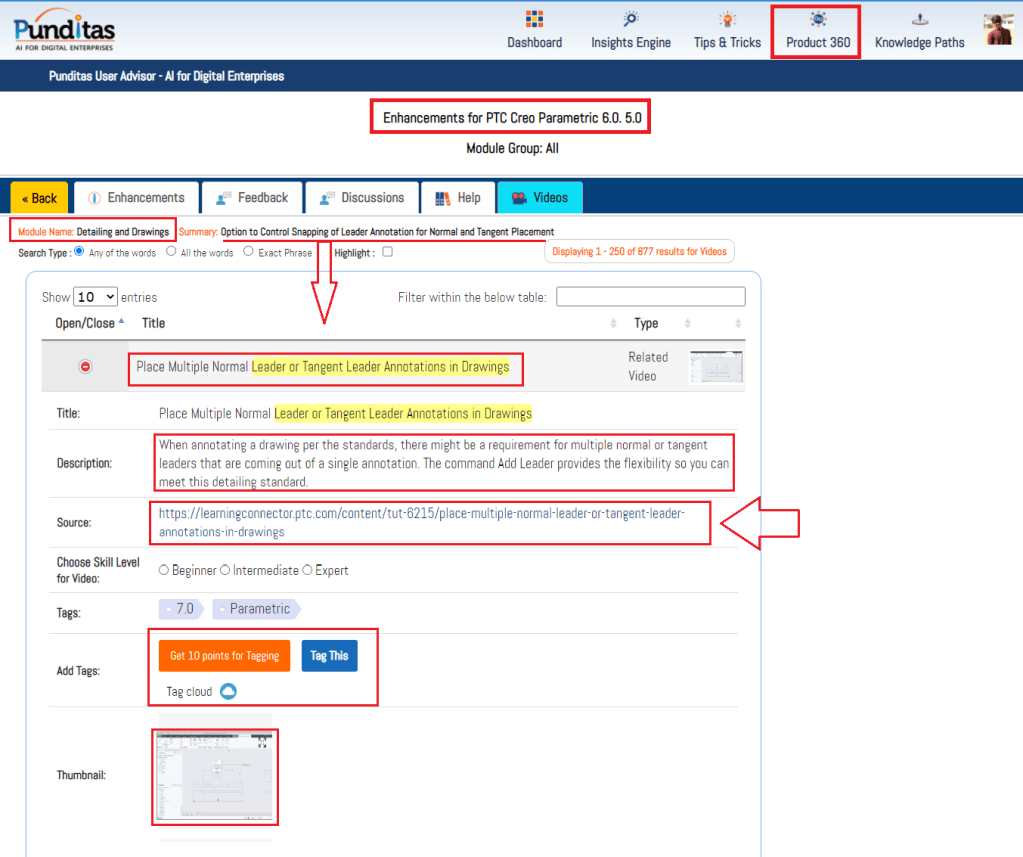
Task: Open Product 360 icon
Action: click(818, 20)
